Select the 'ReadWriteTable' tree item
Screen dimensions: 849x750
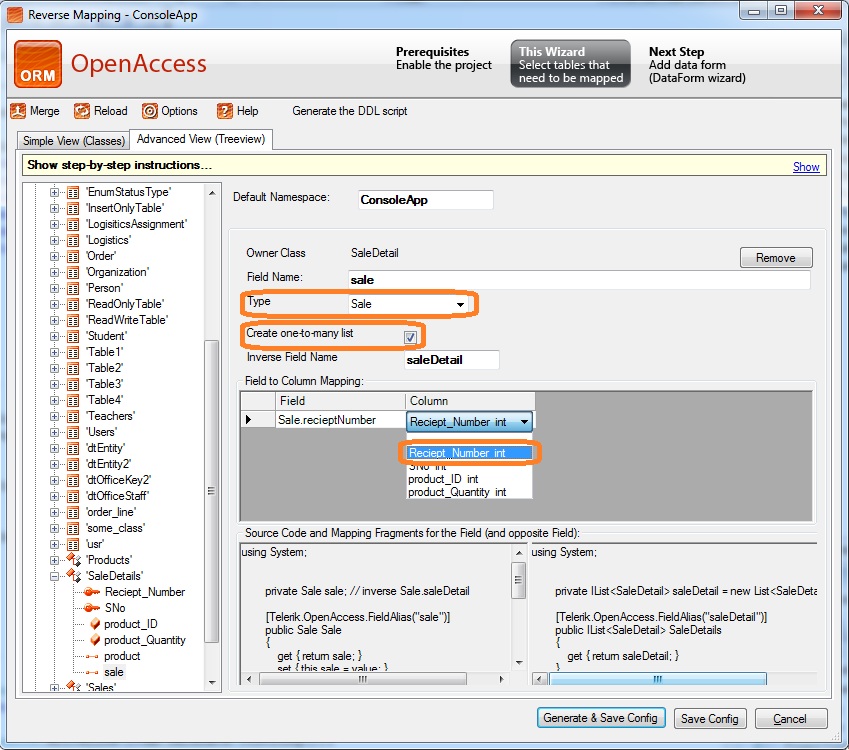[127, 320]
